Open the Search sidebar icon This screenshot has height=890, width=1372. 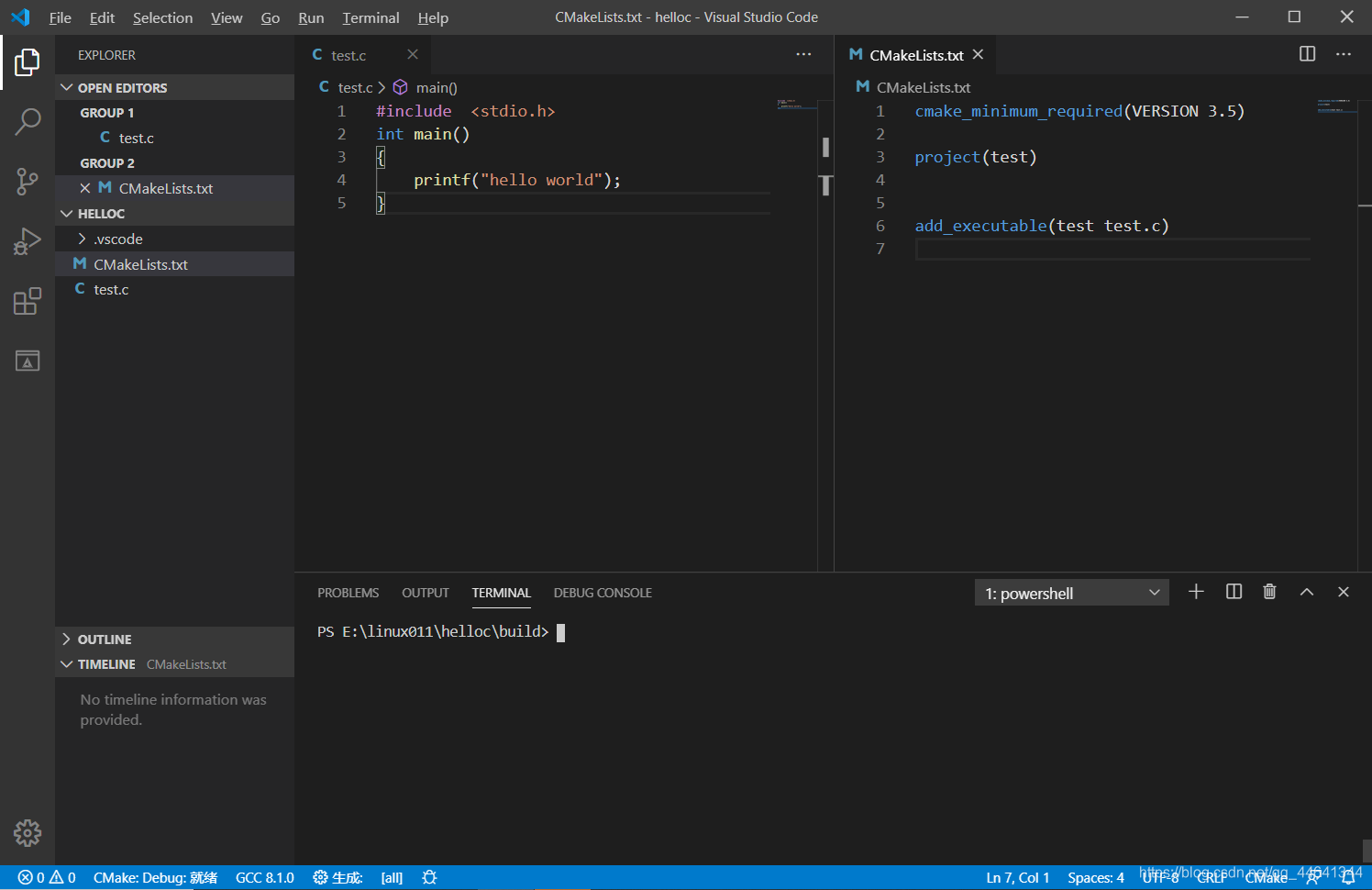[28, 121]
